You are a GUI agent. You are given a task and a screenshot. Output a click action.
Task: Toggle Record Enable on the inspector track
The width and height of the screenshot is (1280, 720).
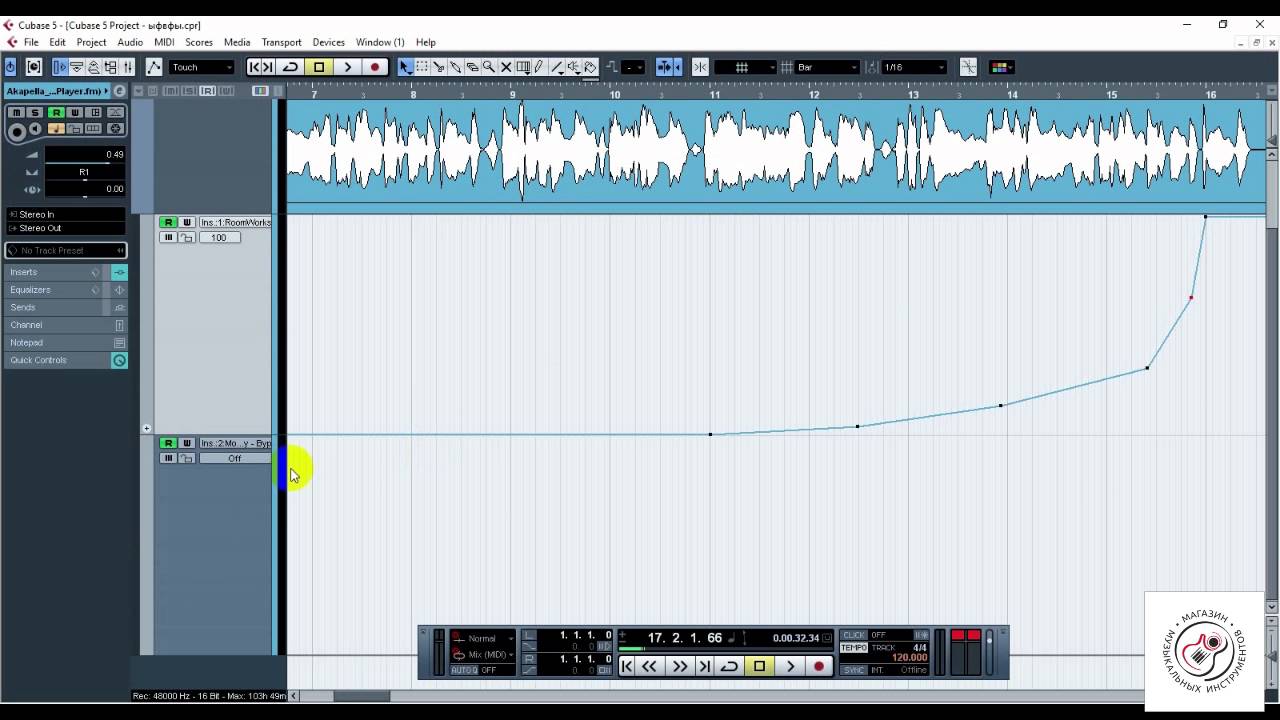coord(16,130)
